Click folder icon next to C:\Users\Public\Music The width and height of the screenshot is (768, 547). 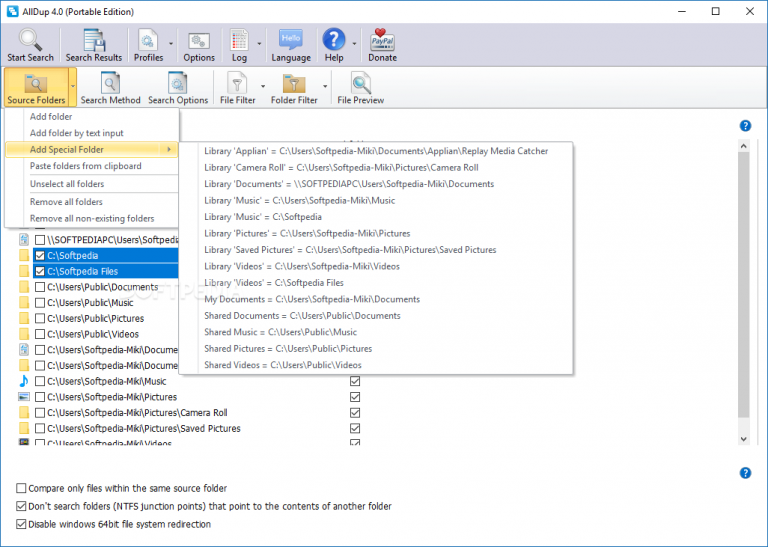pyautogui.click(x=24, y=303)
